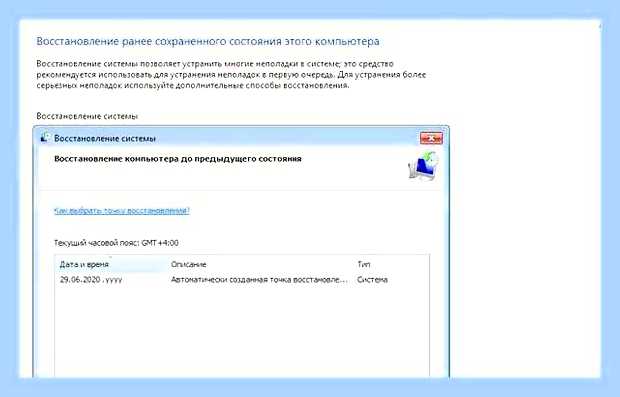Sort by the Тип column header

(x=364, y=264)
